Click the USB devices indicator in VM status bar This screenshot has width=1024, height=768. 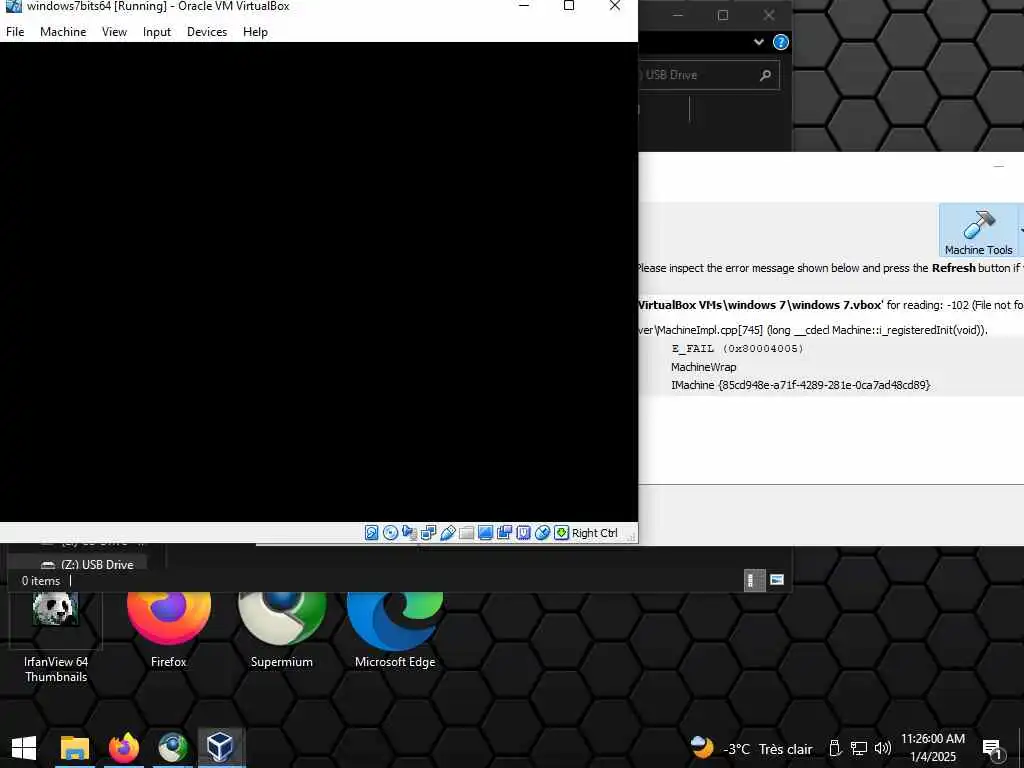[447, 533]
